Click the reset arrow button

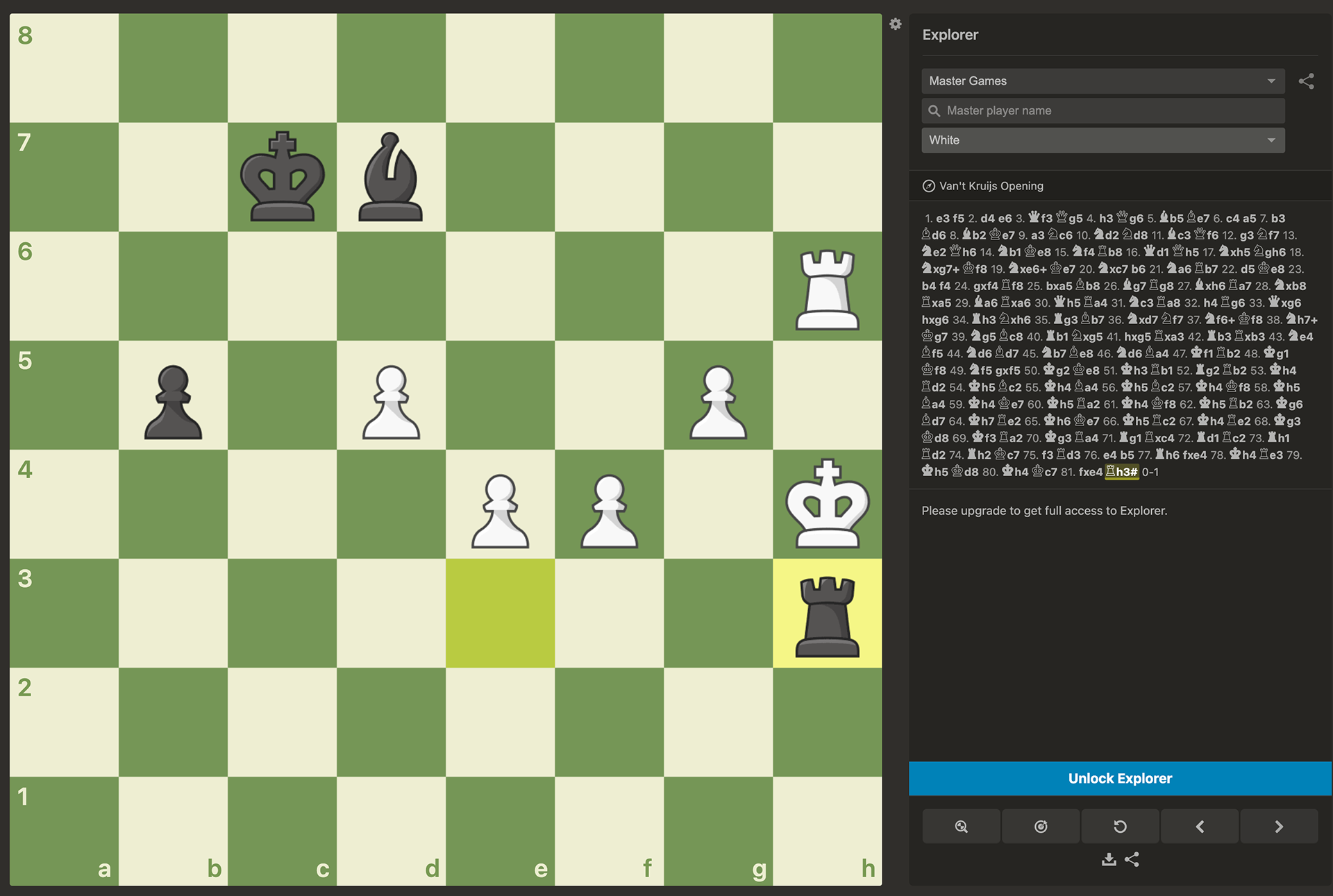(1120, 827)
